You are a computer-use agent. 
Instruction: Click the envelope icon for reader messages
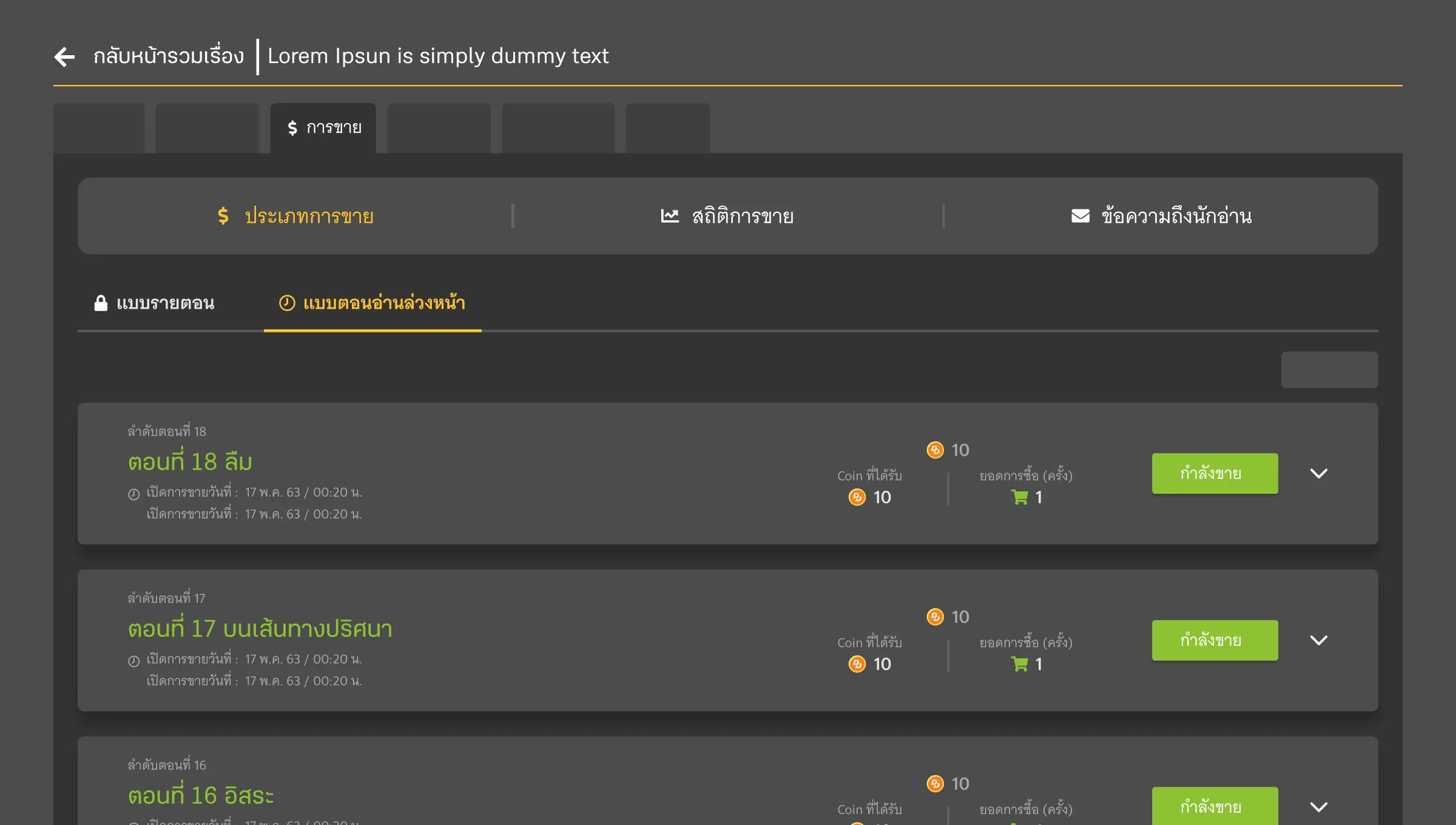[1080, 216]
